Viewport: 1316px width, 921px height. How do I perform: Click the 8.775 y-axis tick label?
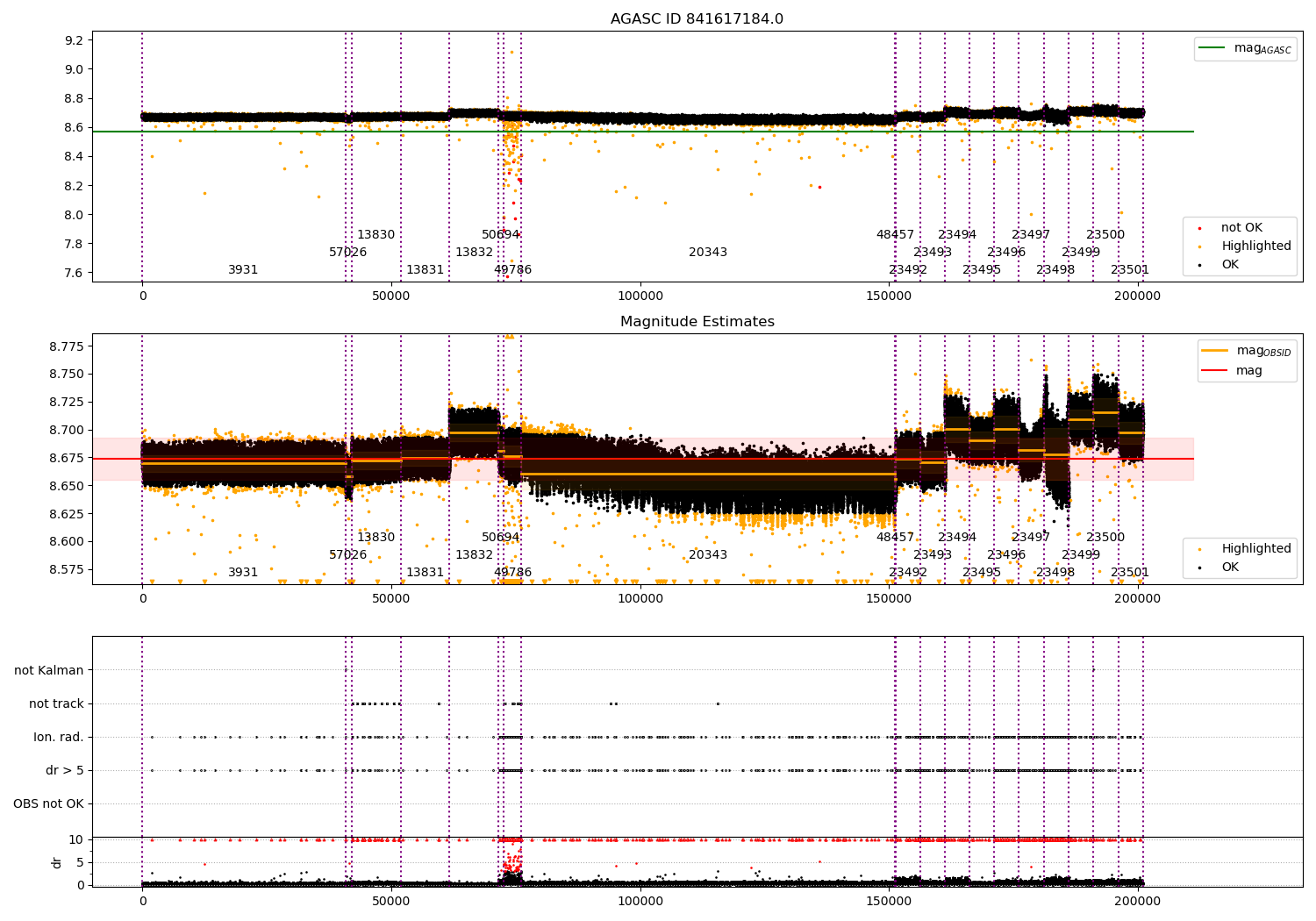tap(67, 346)
